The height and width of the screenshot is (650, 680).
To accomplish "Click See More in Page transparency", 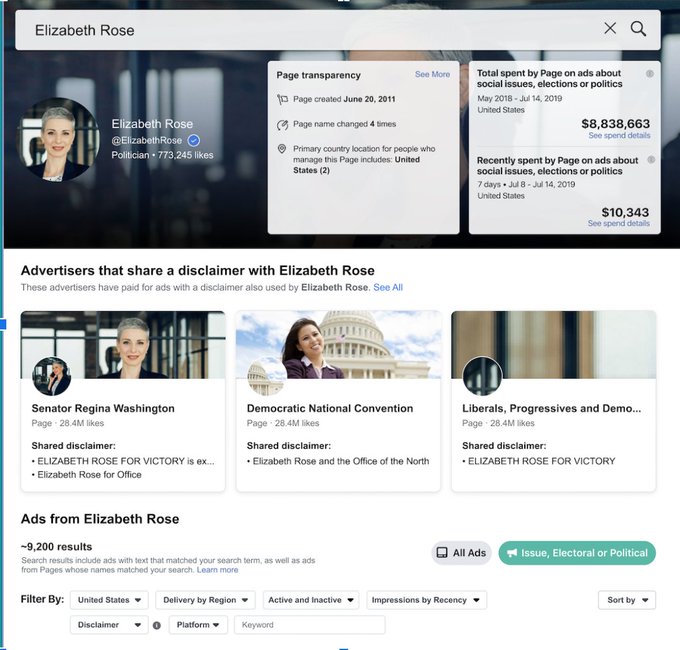I will [432, 75].
